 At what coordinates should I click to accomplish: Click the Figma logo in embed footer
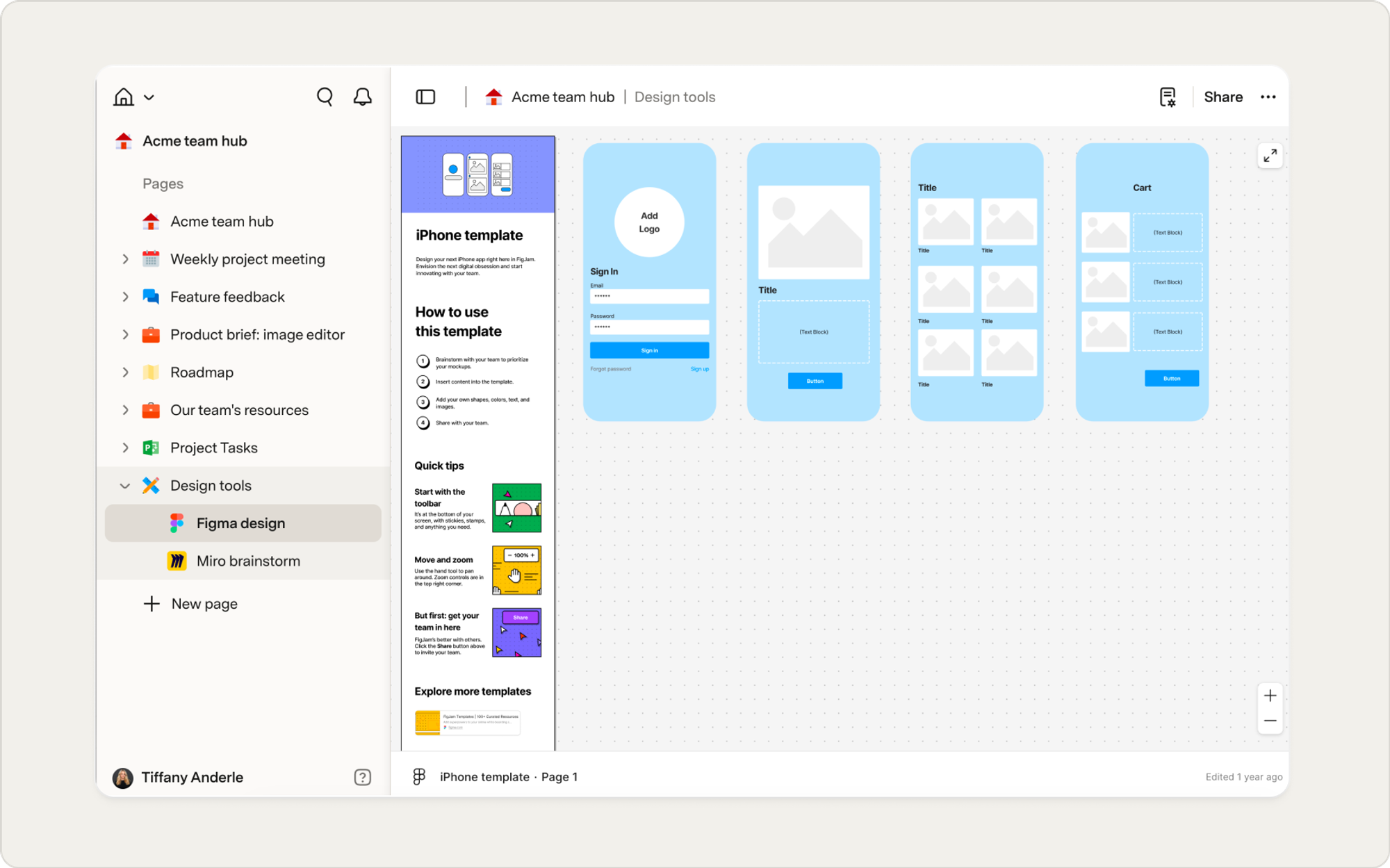(x=419, y=777)
